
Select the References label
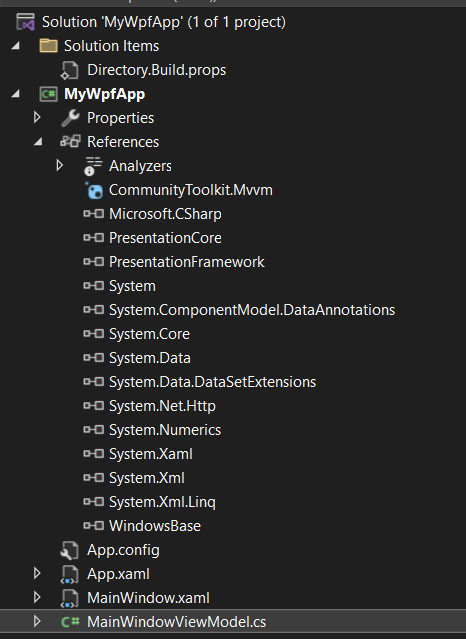123,142
